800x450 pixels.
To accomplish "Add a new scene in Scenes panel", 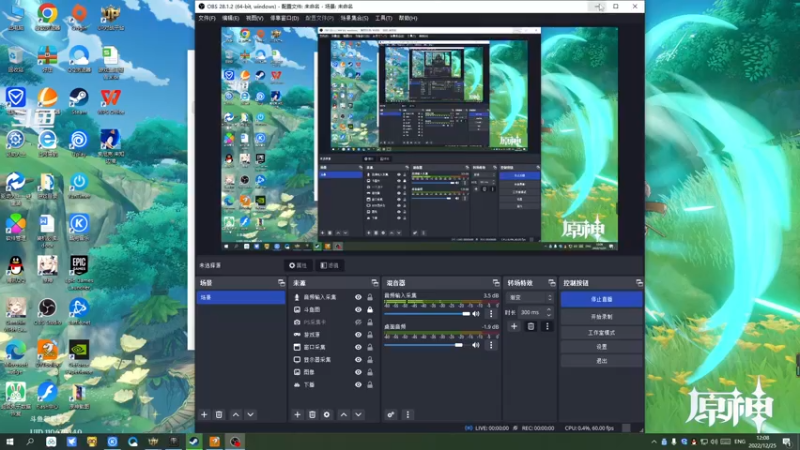I will click(204, 415).
